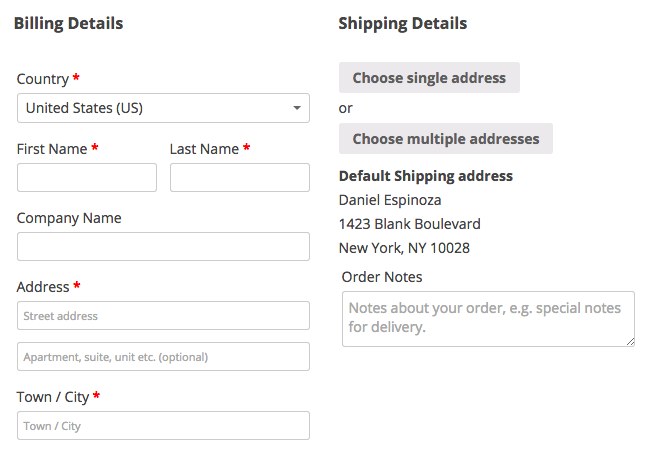
Task: Click the First Name input field
Action: [87, 178]
